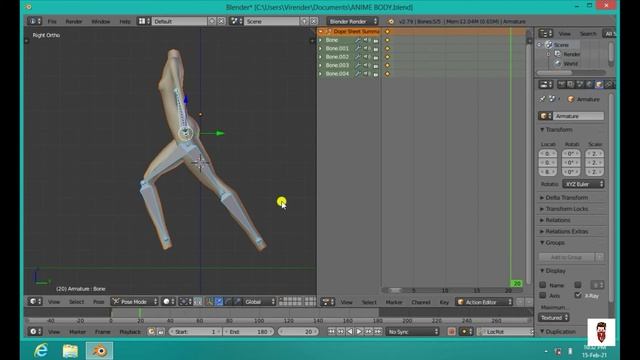Open the XYZ Euler rotation mode dropdown
Screen dimensions: 640x360
[x=583, y=184]
